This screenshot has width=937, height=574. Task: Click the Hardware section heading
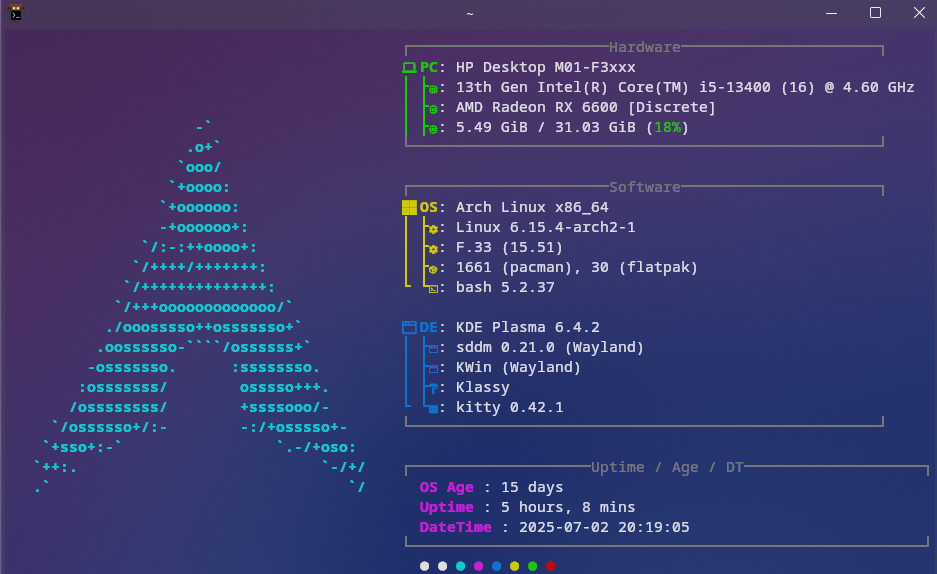[x=645, y=47]
